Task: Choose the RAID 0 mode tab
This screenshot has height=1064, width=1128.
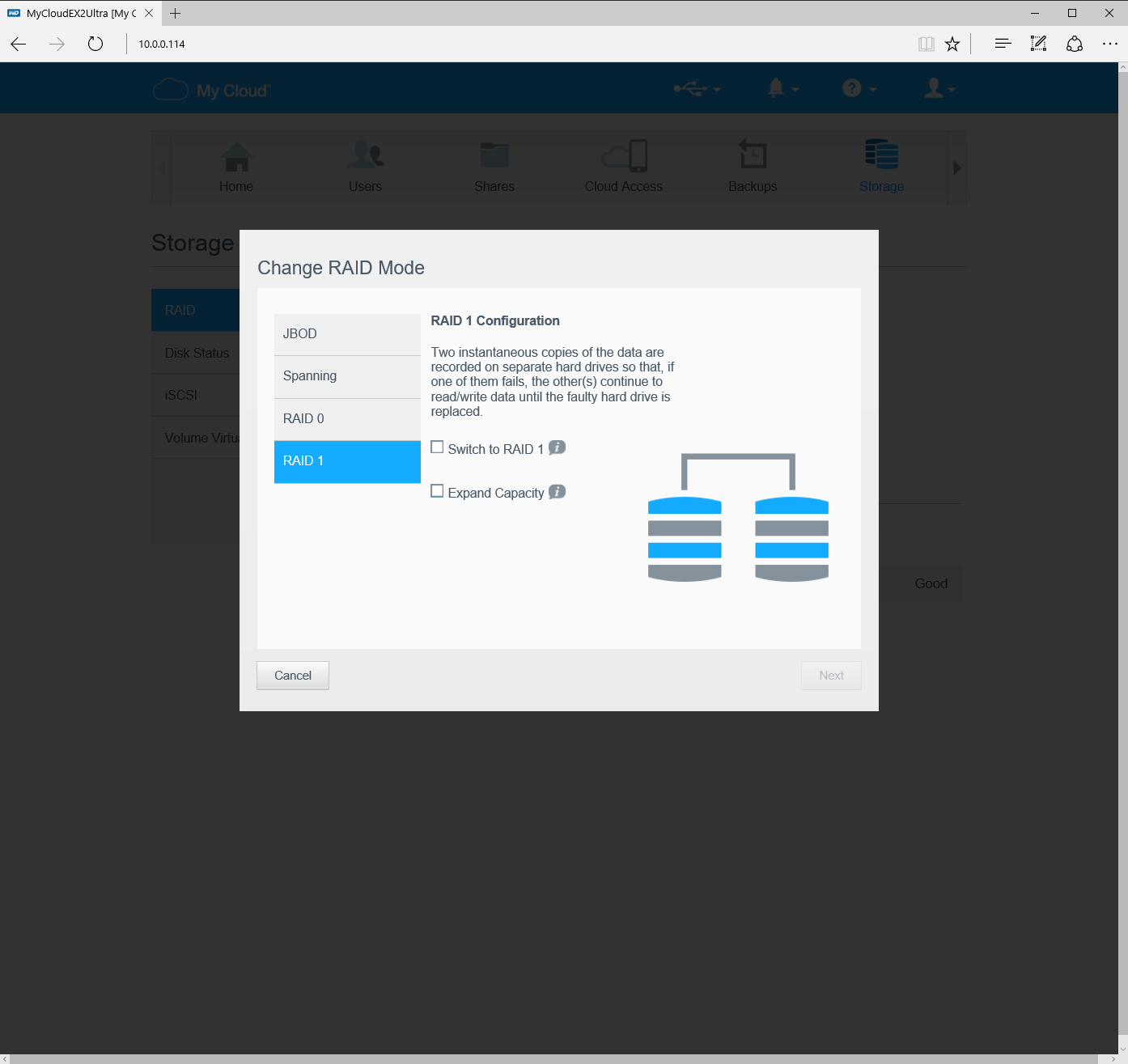Action: coord(347,419)
